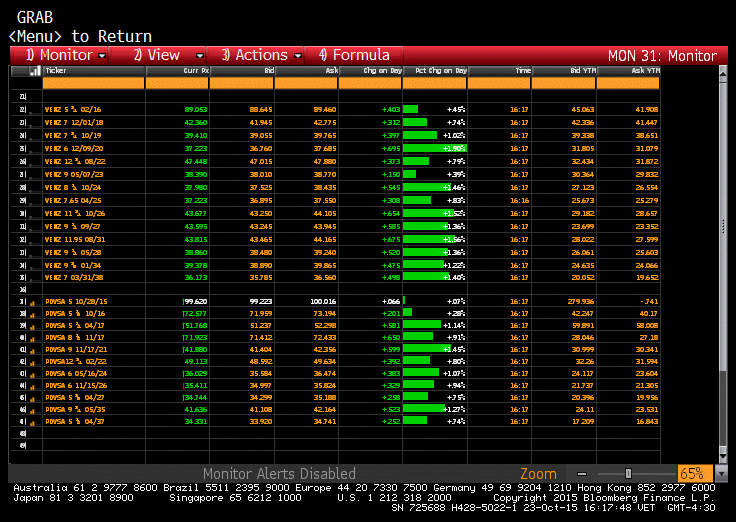736x522 pixels.
Task: Click the bar icon beside PDVSA12 02/22
Action: [32, 363]
